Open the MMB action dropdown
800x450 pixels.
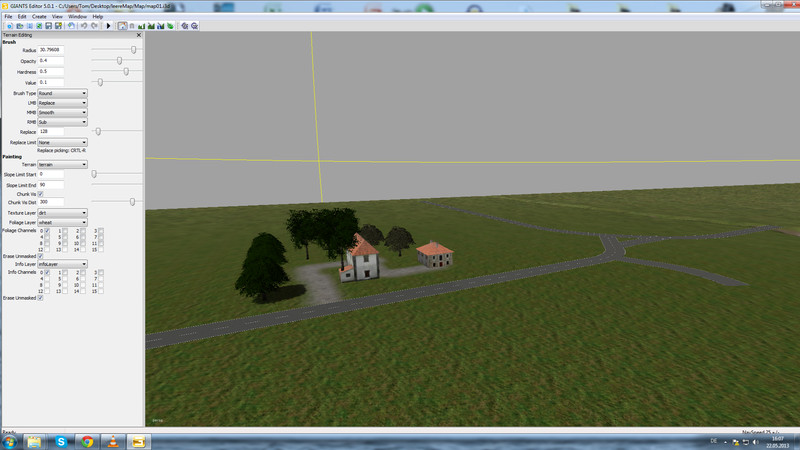coord(62,112)
